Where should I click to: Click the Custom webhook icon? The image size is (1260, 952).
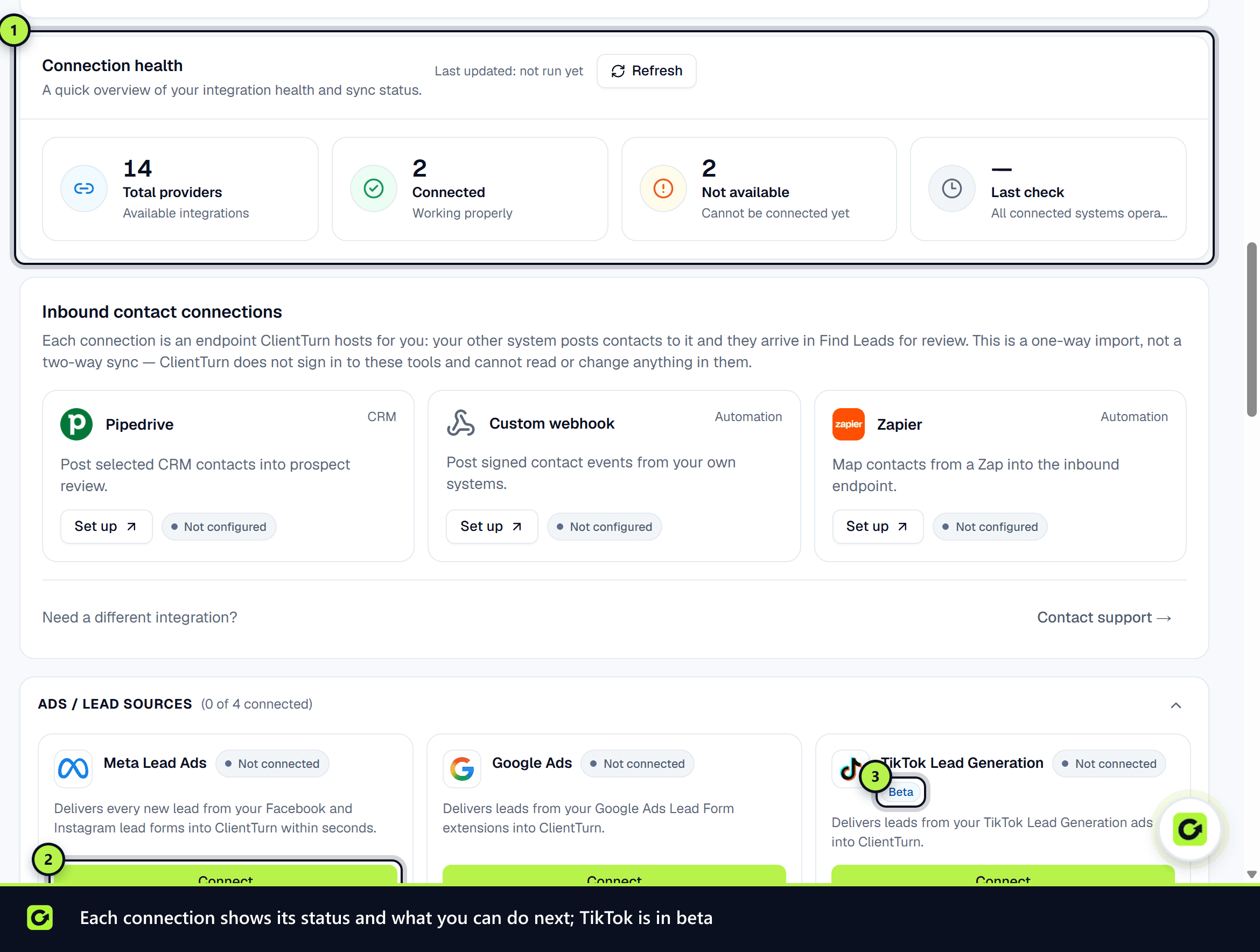460,423
